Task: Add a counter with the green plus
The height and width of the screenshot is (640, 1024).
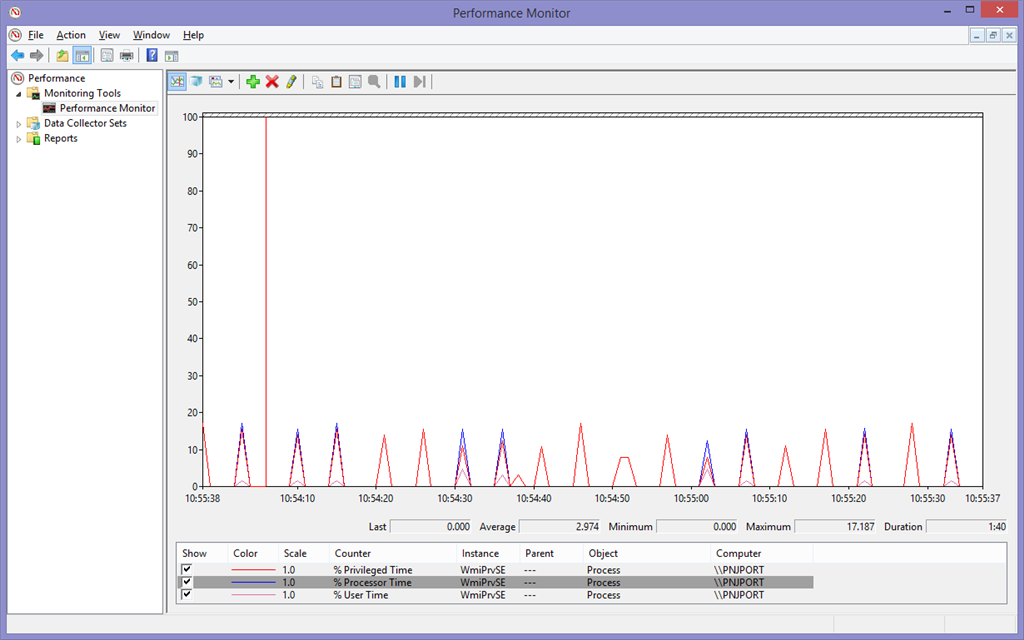Action: point(253,82)
